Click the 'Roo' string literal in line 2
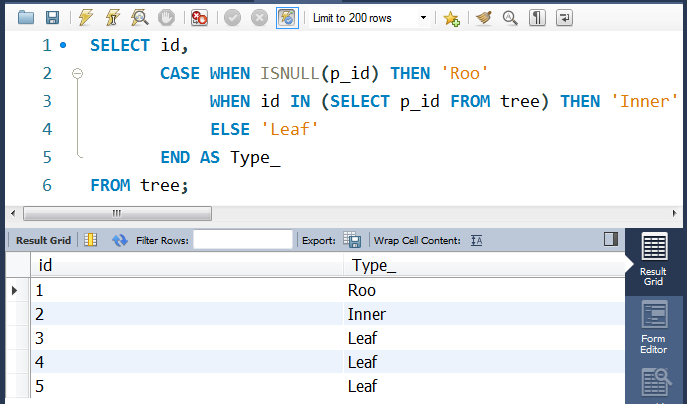Image resolution: width=687 pixels, height=404 pixels. point(465,73)
